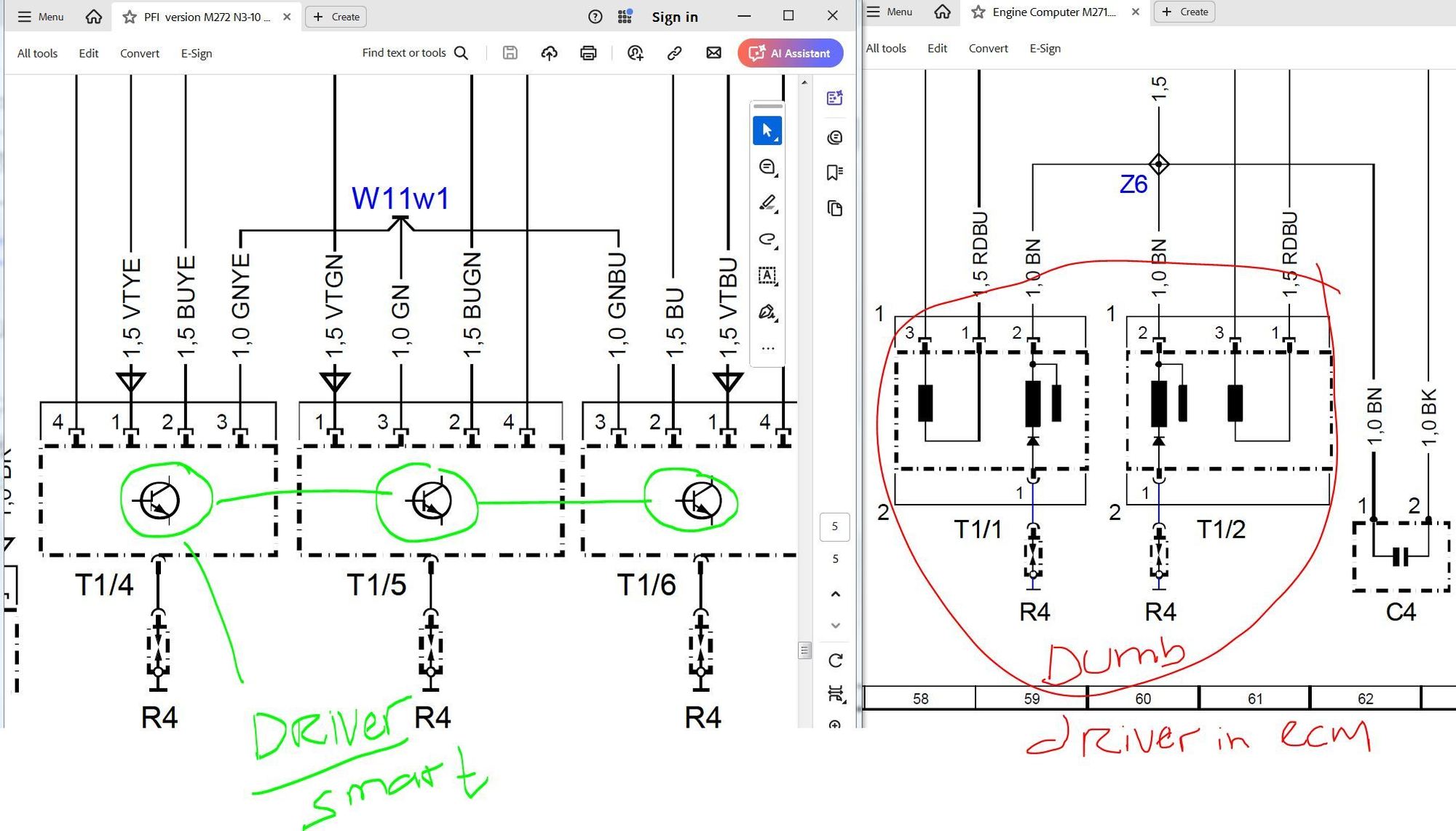Select the highlighter pen tool

(767, 203)
